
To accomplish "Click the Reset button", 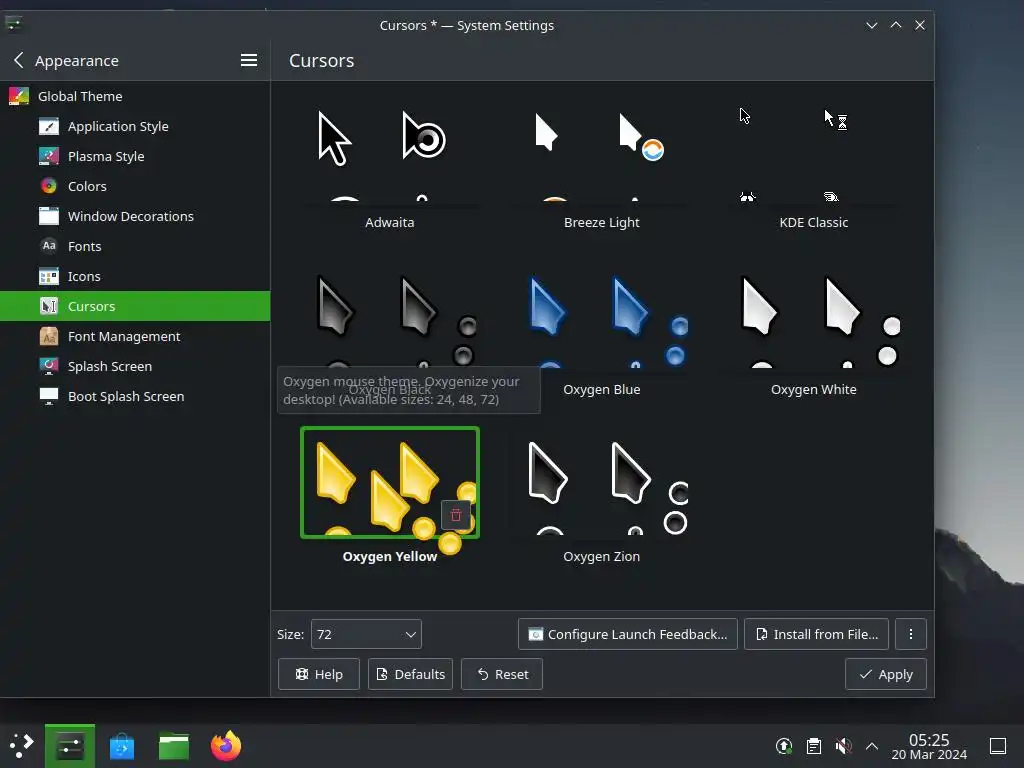I will click(x=502, y=674).
